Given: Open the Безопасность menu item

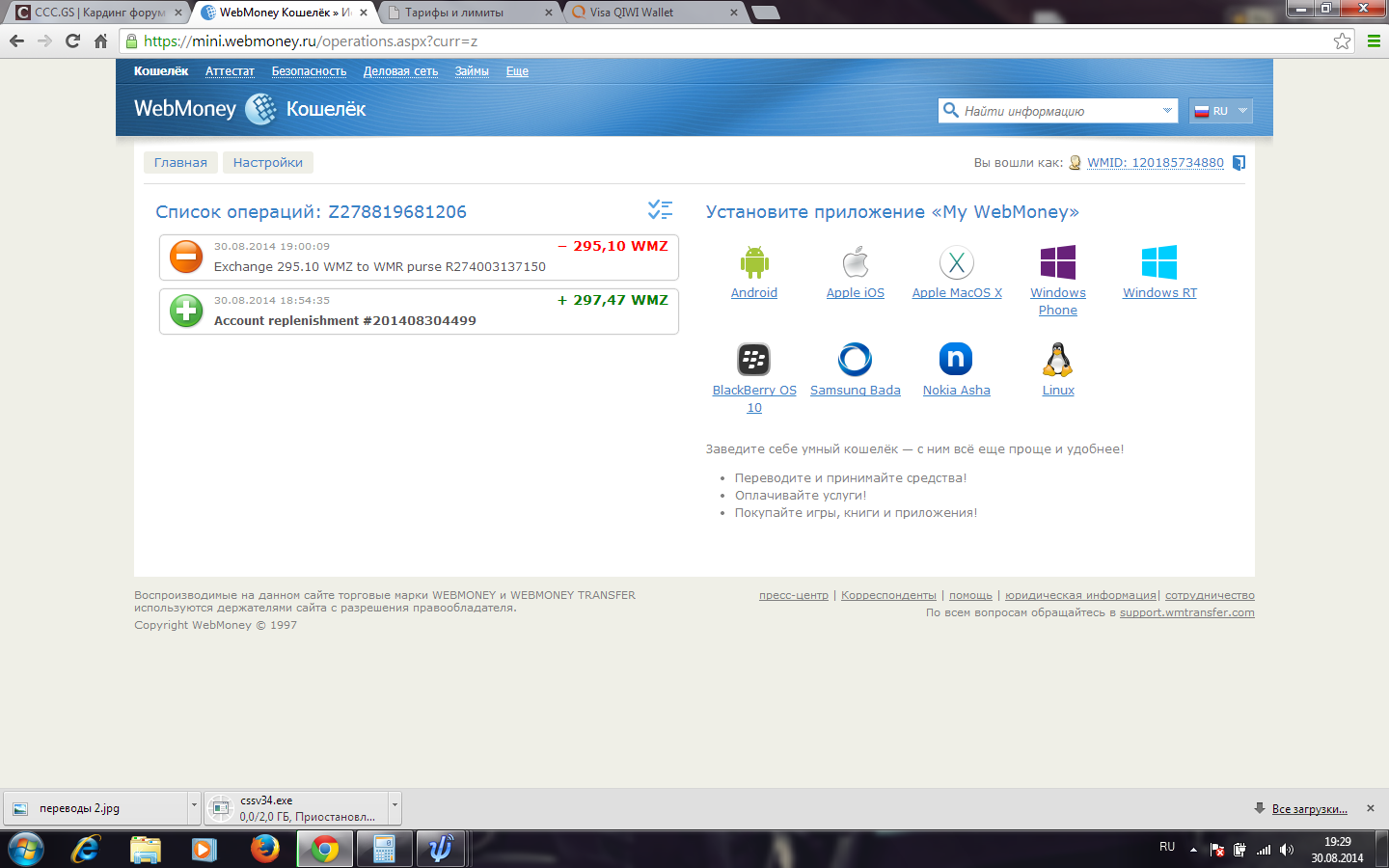Looking at the screenshot, I should coord(309,71).
